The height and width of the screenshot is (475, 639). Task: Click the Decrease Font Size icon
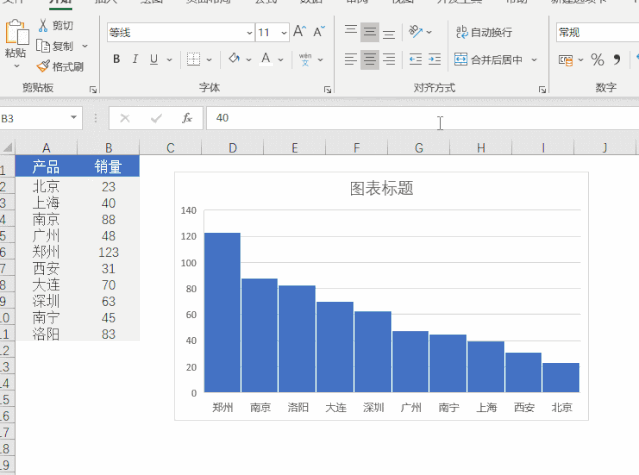click(x=319, y=31)
